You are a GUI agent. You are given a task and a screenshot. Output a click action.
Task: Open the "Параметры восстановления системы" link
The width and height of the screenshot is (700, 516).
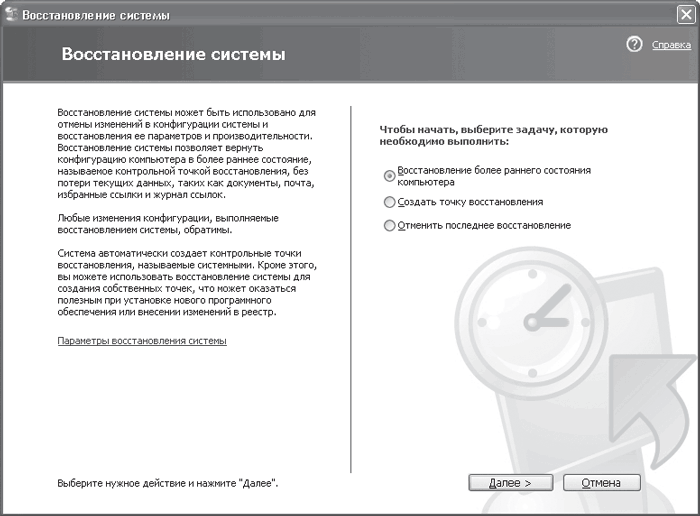142,341
